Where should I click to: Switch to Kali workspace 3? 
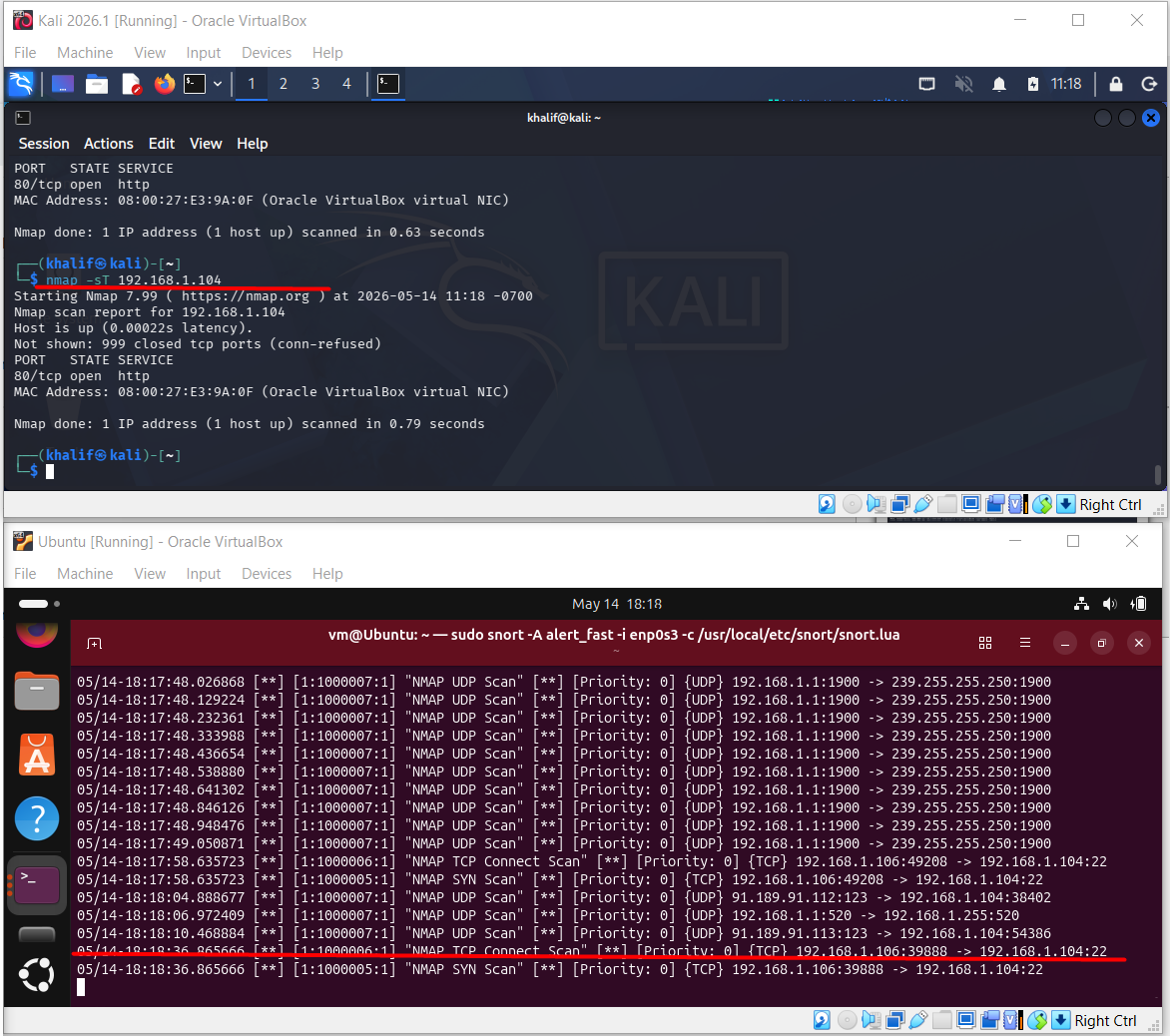coord(314,84)
